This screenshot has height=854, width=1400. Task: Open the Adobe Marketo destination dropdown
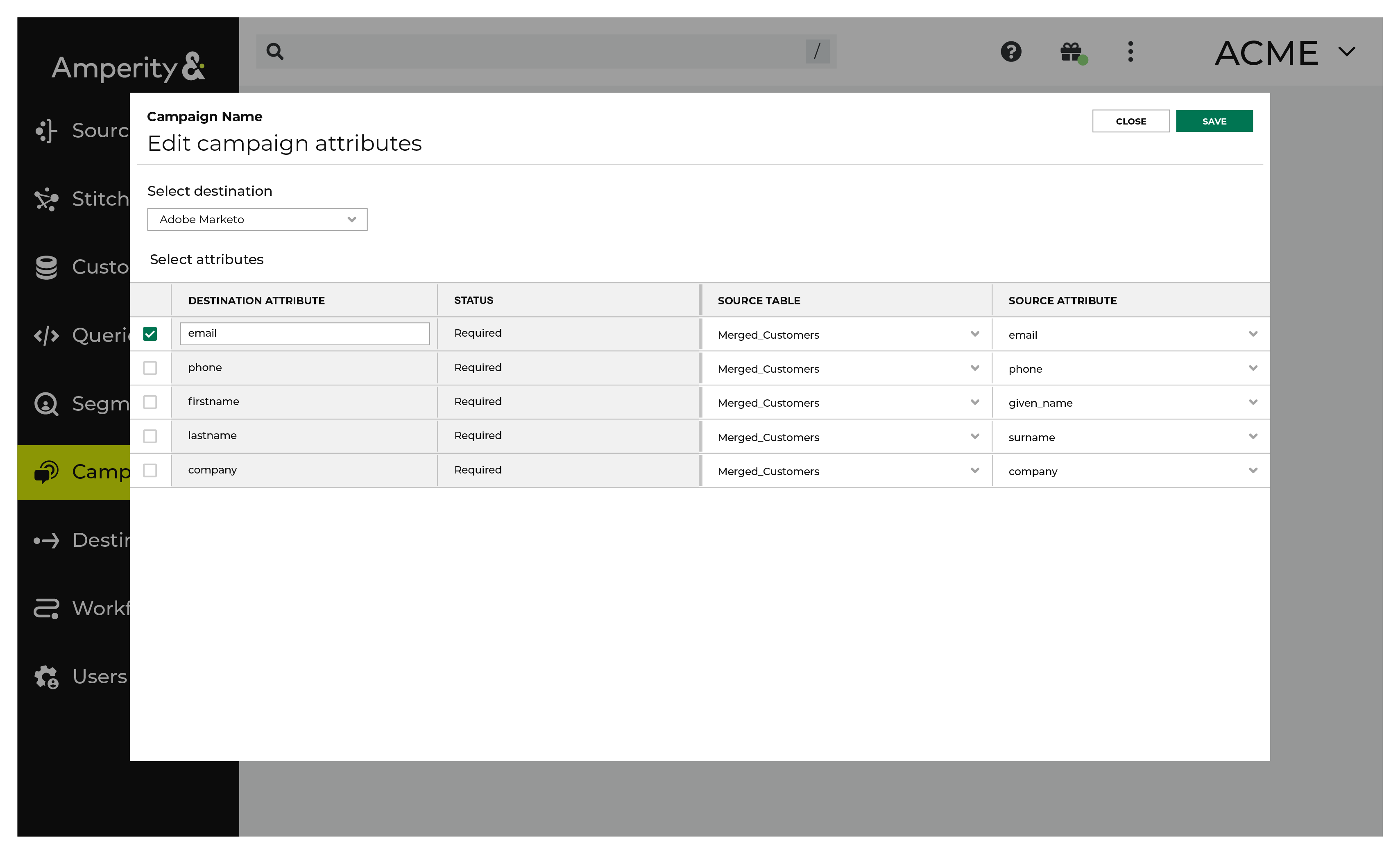[x=257, y=219]
